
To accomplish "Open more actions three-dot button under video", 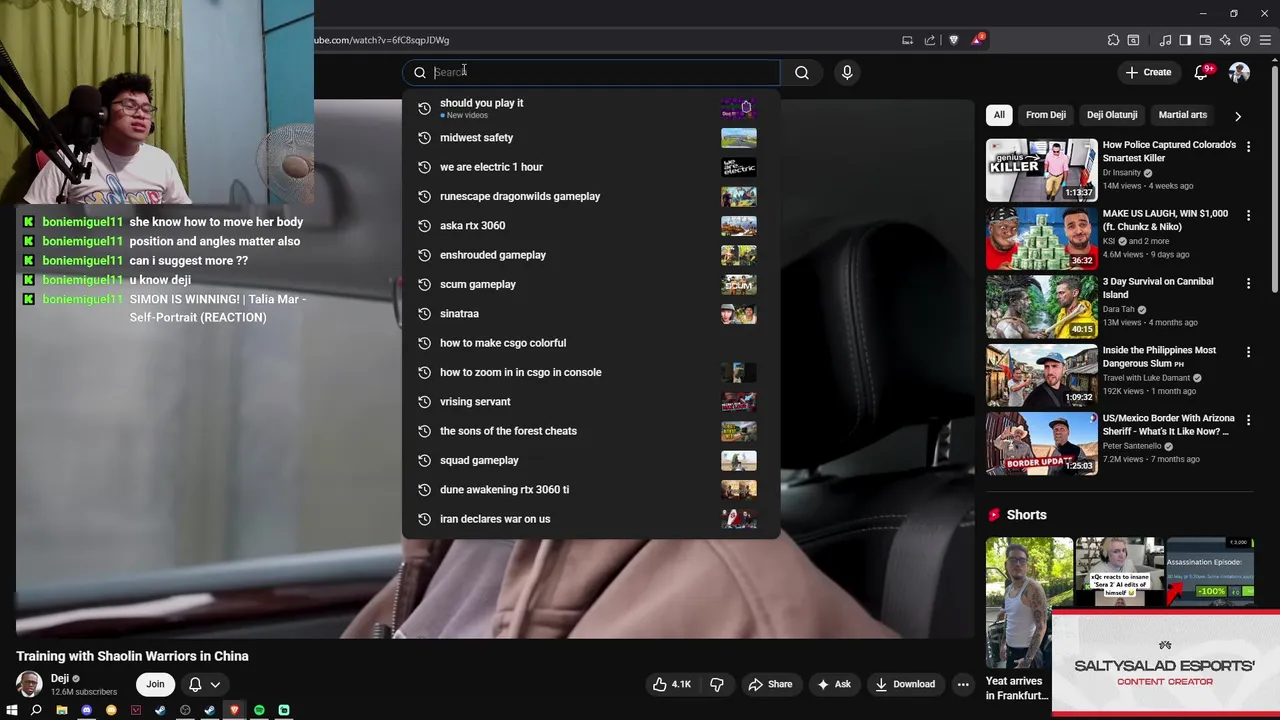I will click(963, 684).
